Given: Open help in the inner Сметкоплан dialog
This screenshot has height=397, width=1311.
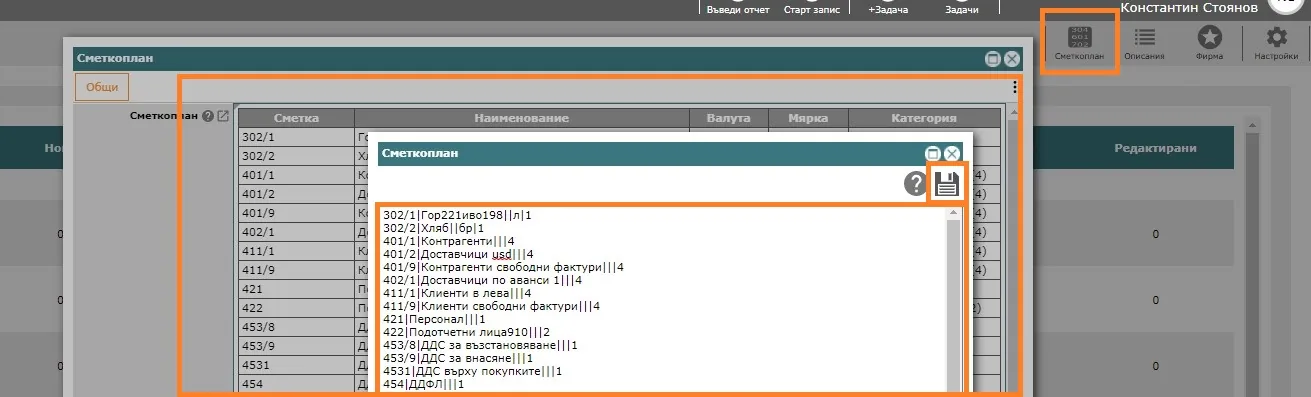Looking at the screenshot, I should click(x=915, y=184).
